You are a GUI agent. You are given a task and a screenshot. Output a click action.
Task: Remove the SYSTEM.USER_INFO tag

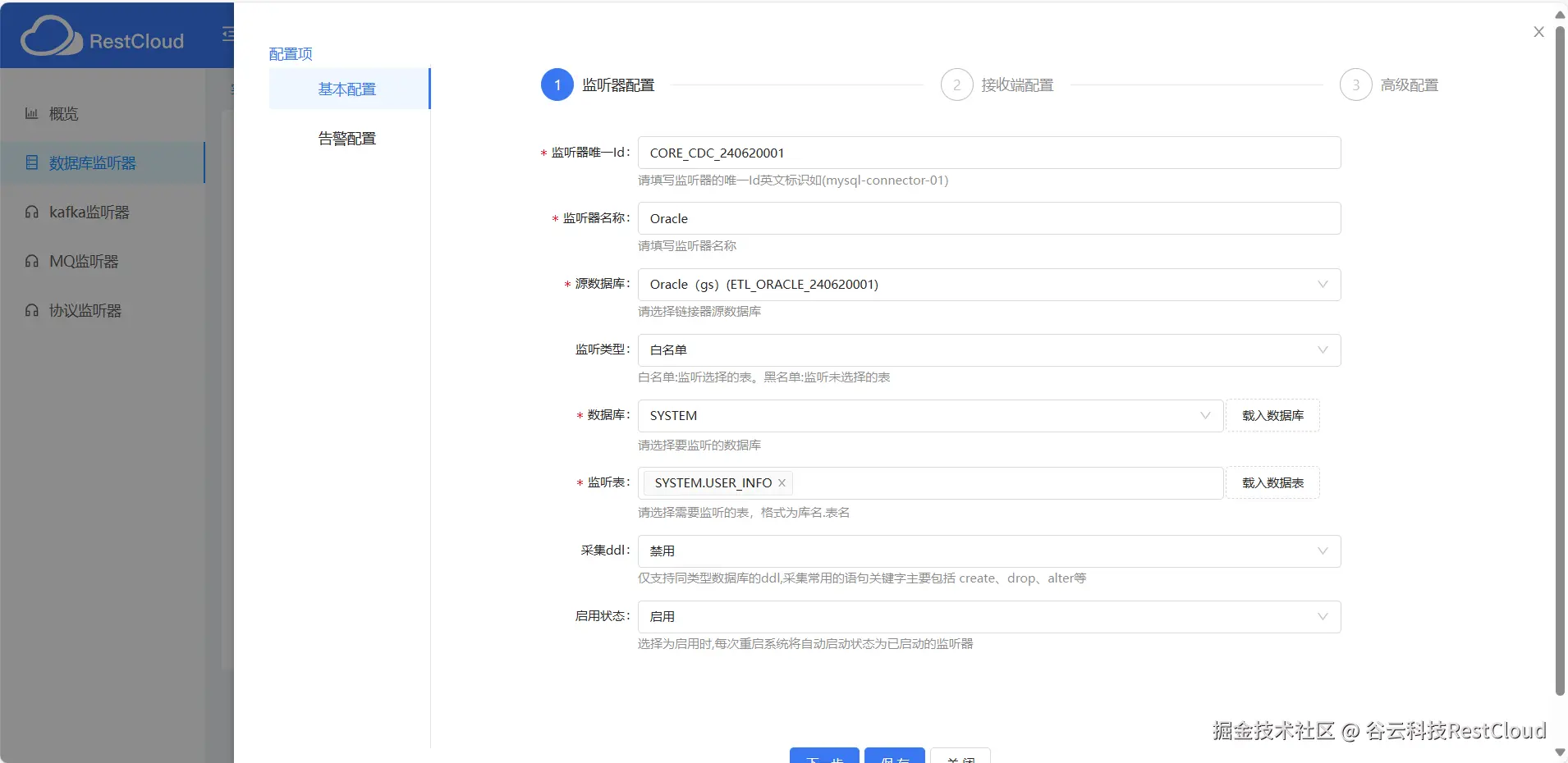coord(782,483)
